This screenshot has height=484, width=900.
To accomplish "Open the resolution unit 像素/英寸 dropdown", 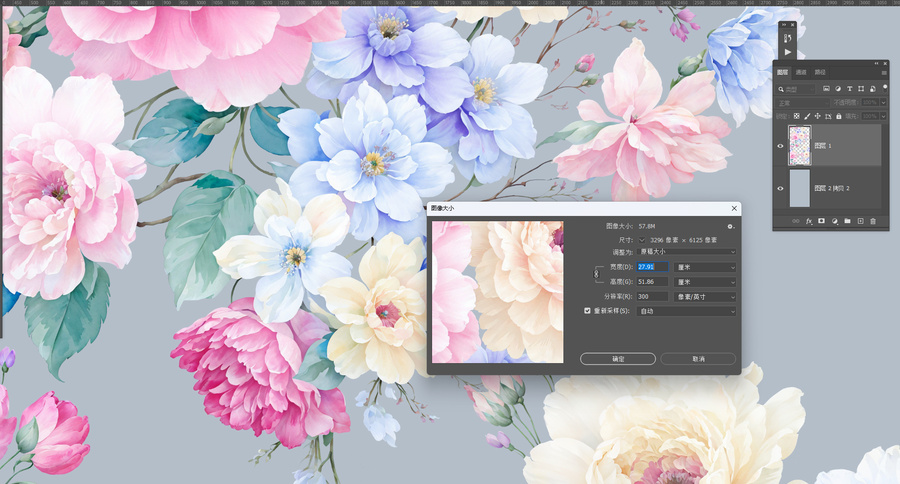I will 705,297.
